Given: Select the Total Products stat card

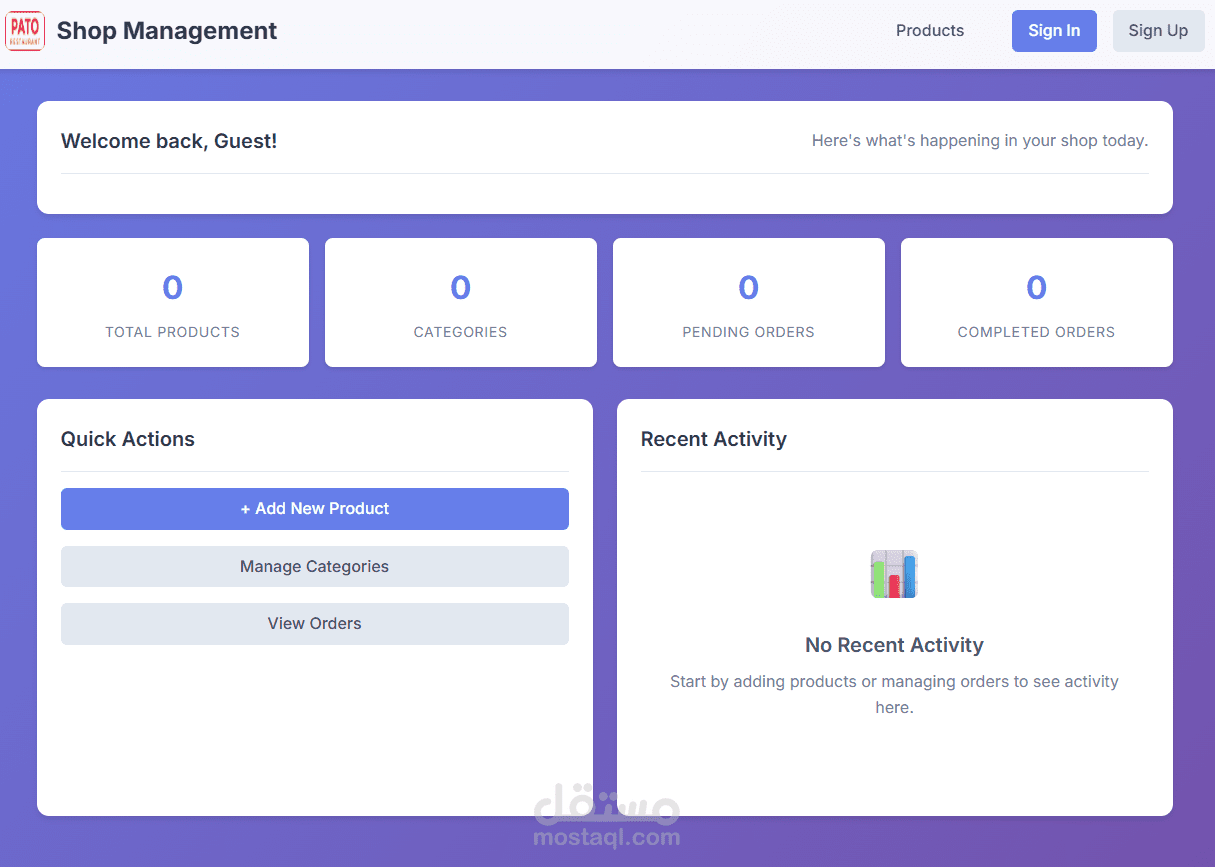Looking at the screenshot, I should [x=172, y=302].
